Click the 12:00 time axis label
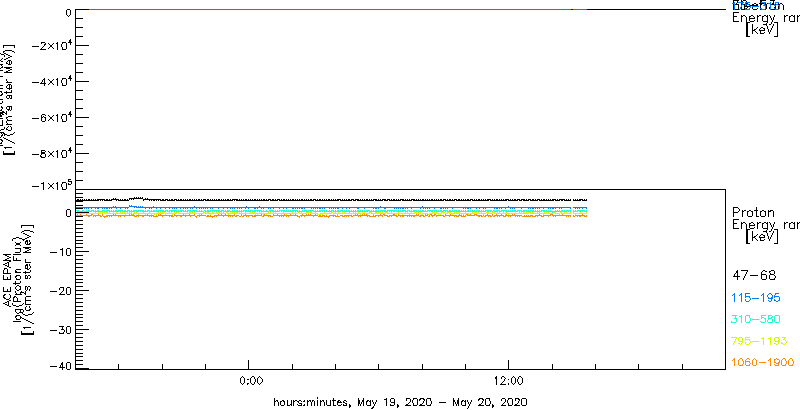 coord(508,382)
